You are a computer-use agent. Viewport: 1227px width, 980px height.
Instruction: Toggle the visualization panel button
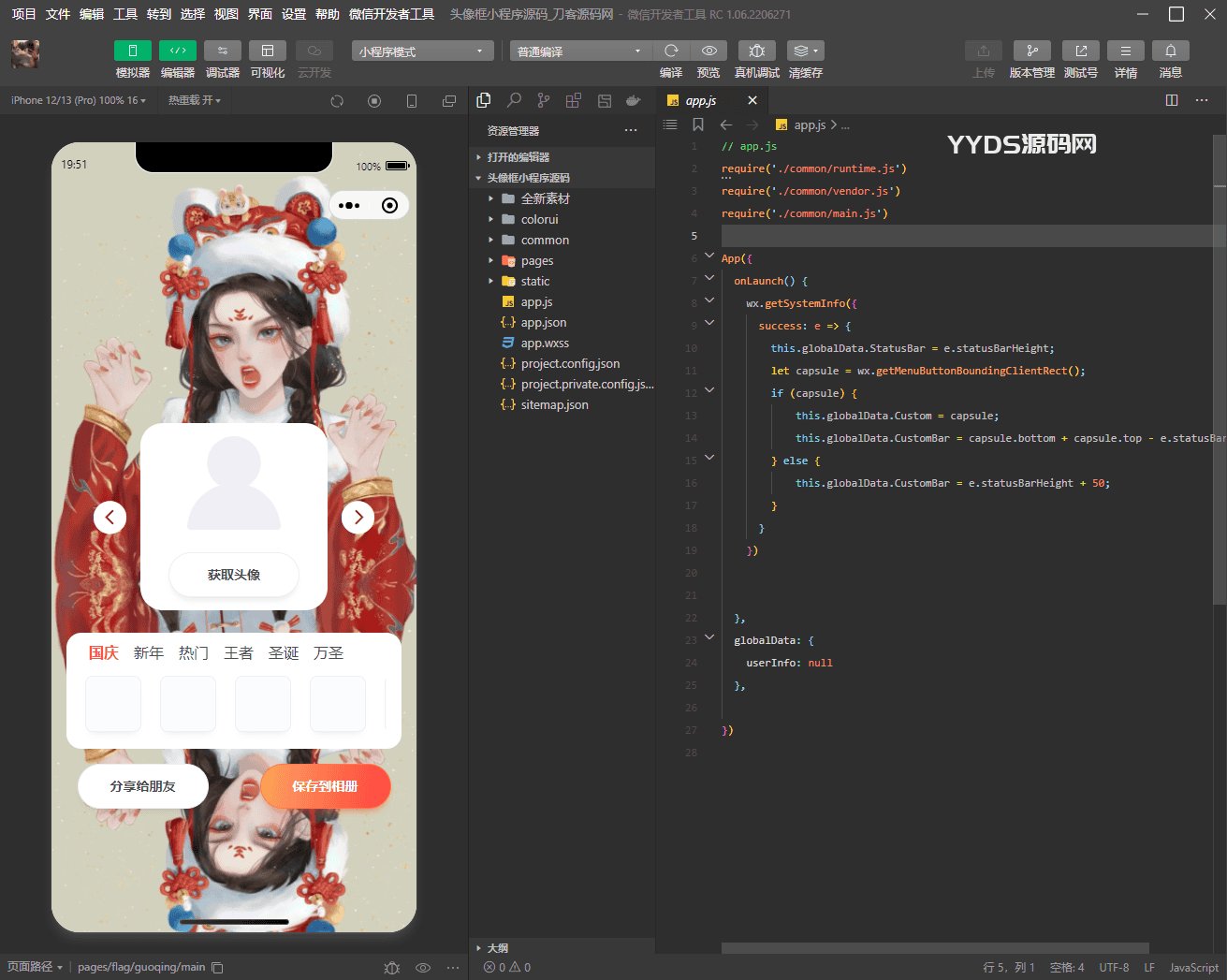coord(268,51)
